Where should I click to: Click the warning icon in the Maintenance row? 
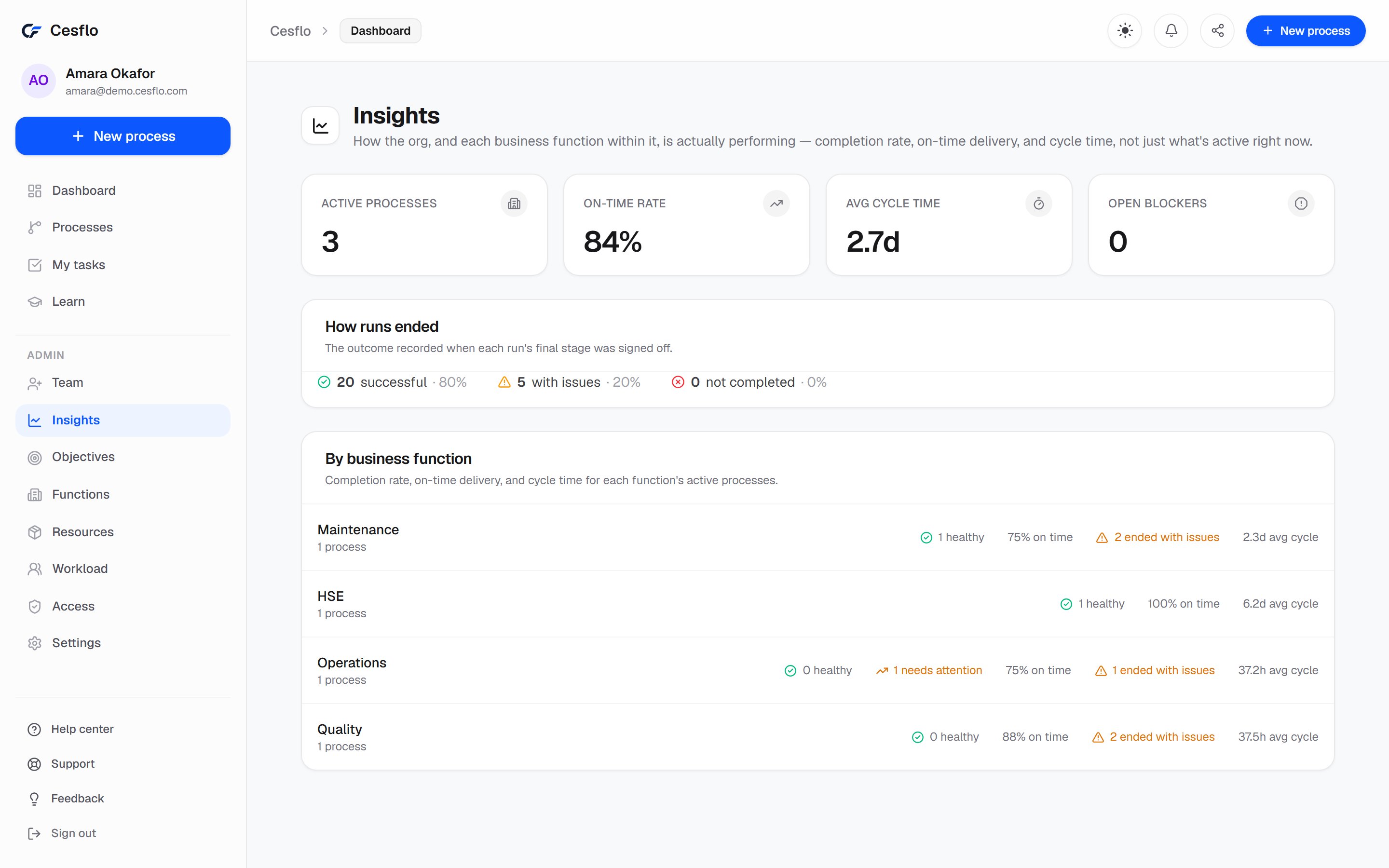(x=1102, y=538)
